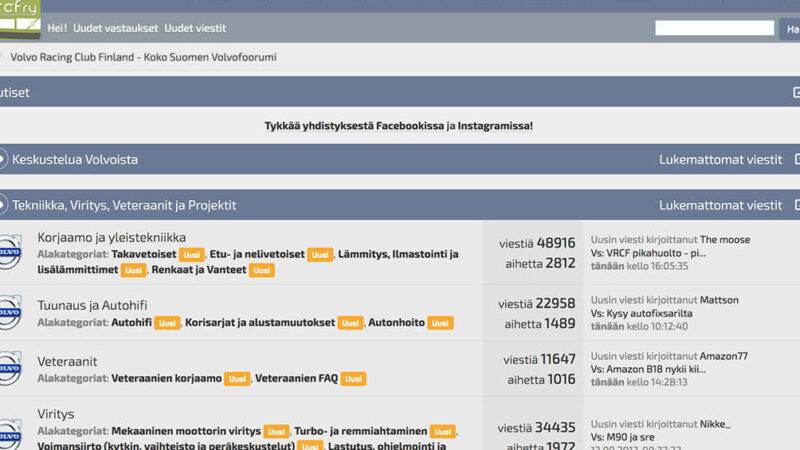This screenshot has width=800, height=450.
Task: Open Tekniikka, Viritys, Veteraanit ja Projektit title
Action: [124, 205]
